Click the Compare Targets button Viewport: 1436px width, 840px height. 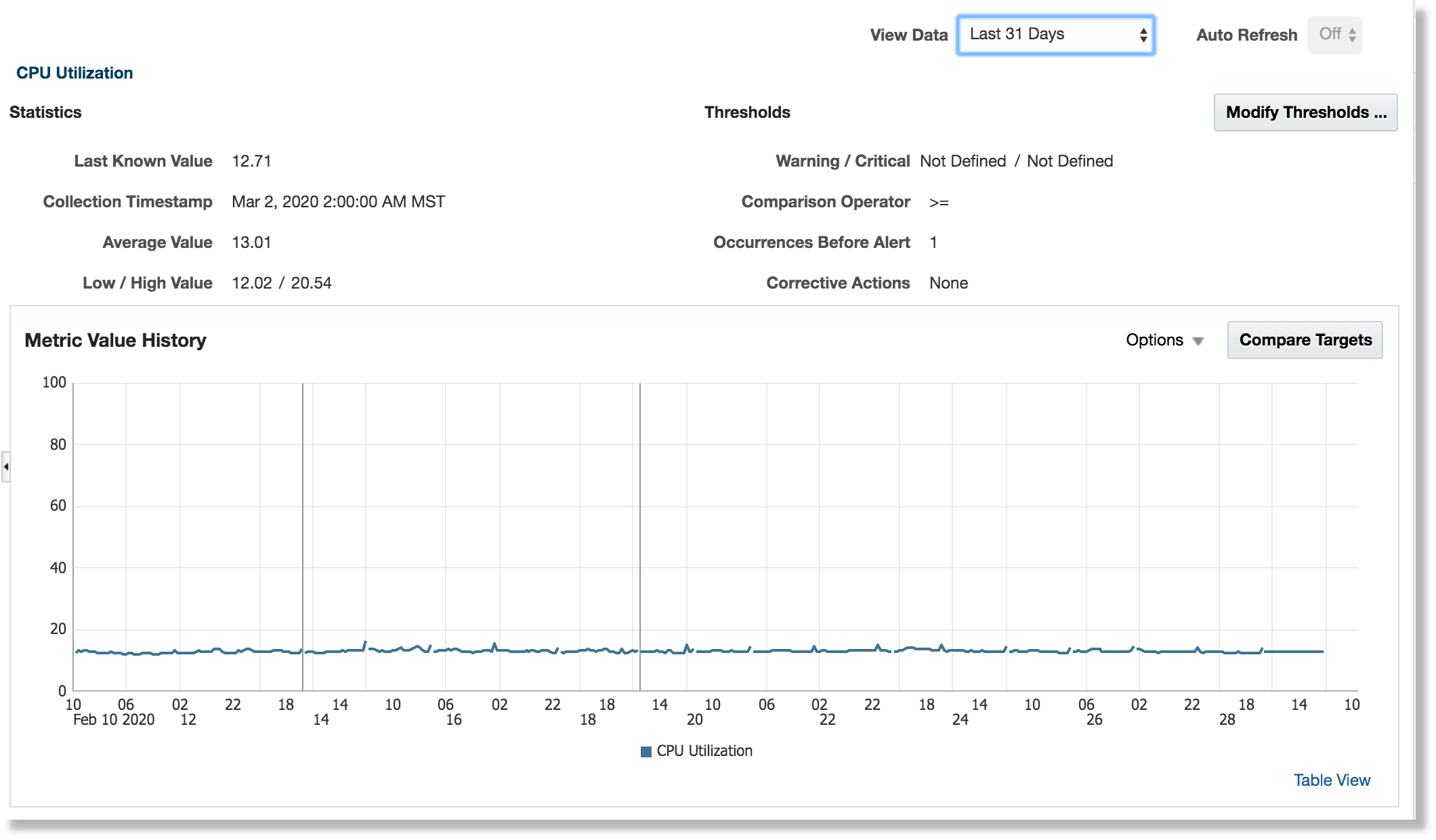click(1305, 339)
